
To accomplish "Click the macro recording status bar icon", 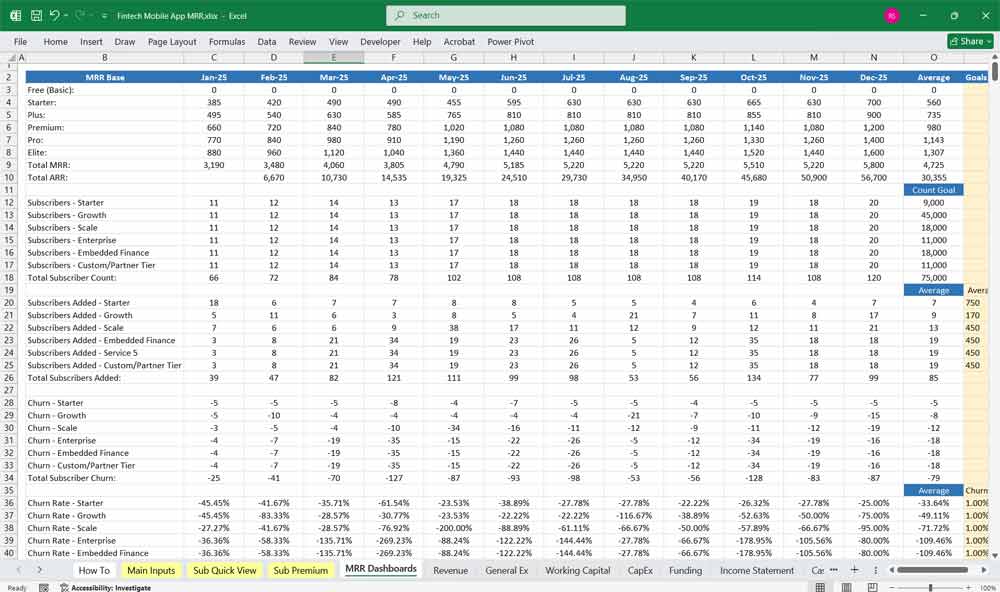I will click(43, 588).
